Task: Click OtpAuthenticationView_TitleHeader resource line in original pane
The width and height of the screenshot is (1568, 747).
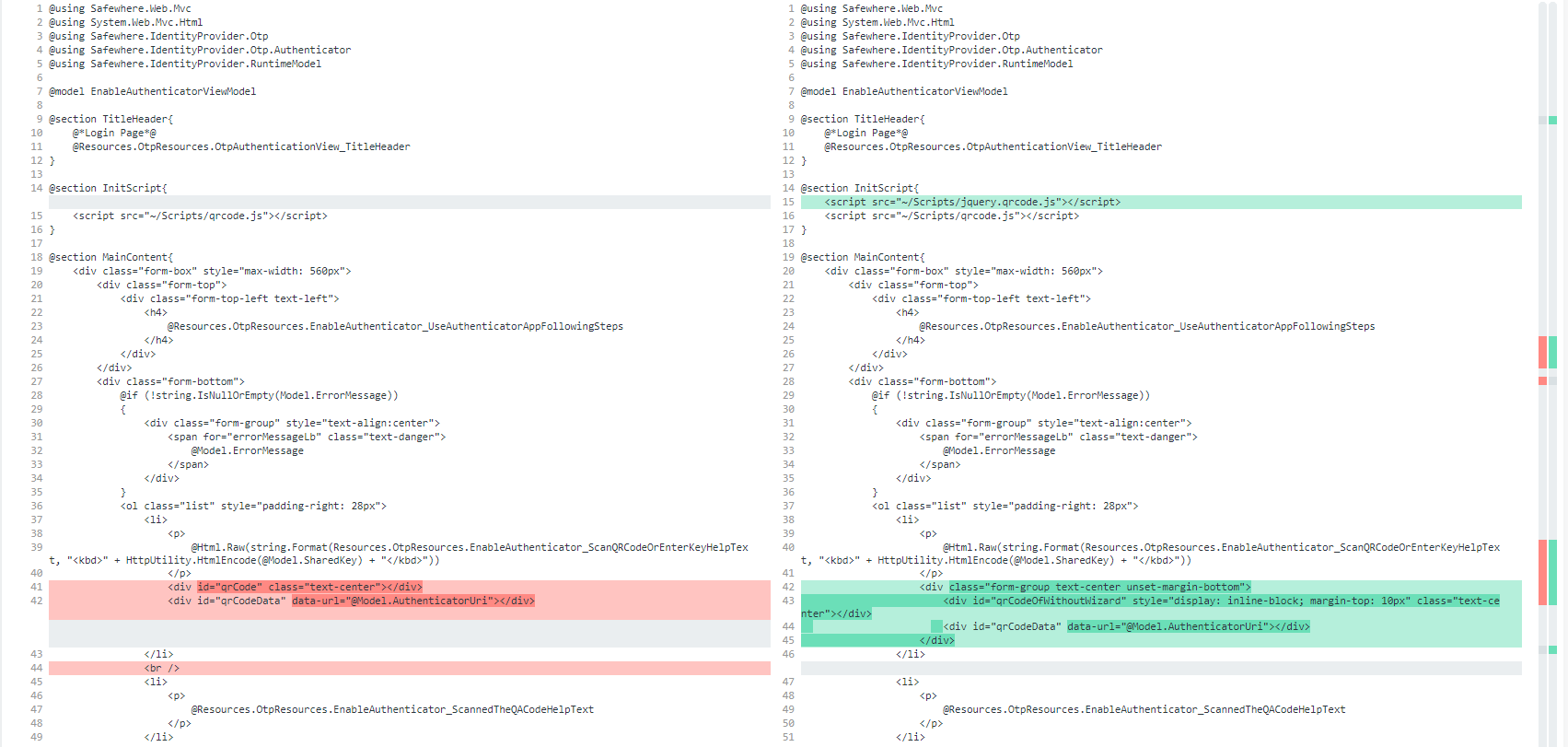Action: [241, 146]
